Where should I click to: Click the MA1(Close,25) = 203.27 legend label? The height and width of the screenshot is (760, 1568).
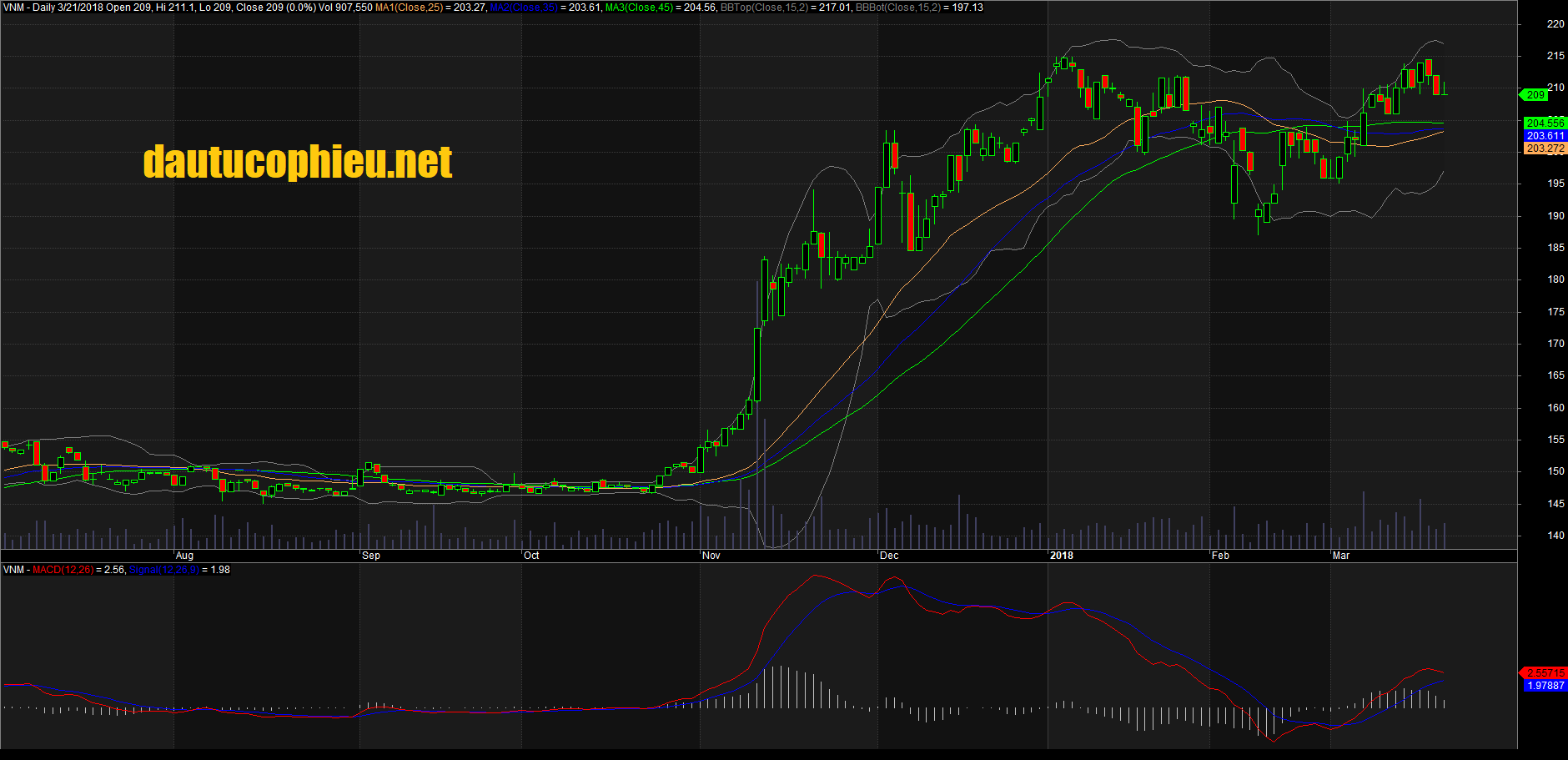[430, 8]
